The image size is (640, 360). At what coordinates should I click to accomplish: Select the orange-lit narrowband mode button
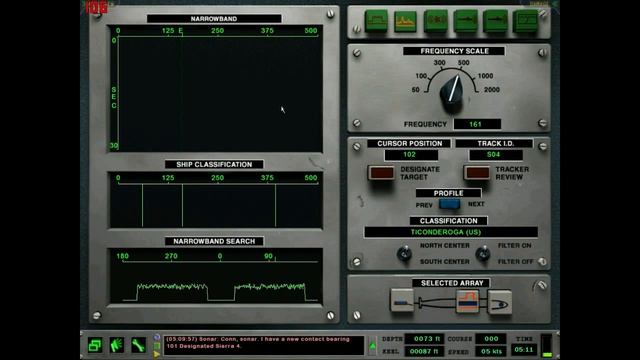pyautogui.click(x=405, y=21)
